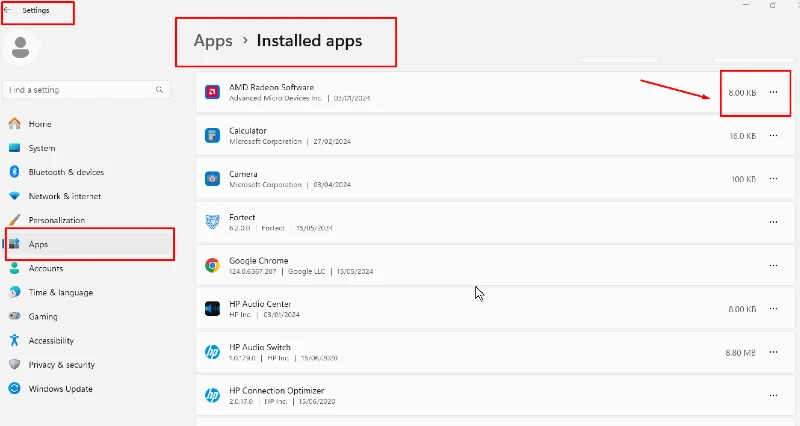The height and width of the screenshot is (426, 800).
Task: Click the Fortect shield icon
Action: click(x=212, y=222)
